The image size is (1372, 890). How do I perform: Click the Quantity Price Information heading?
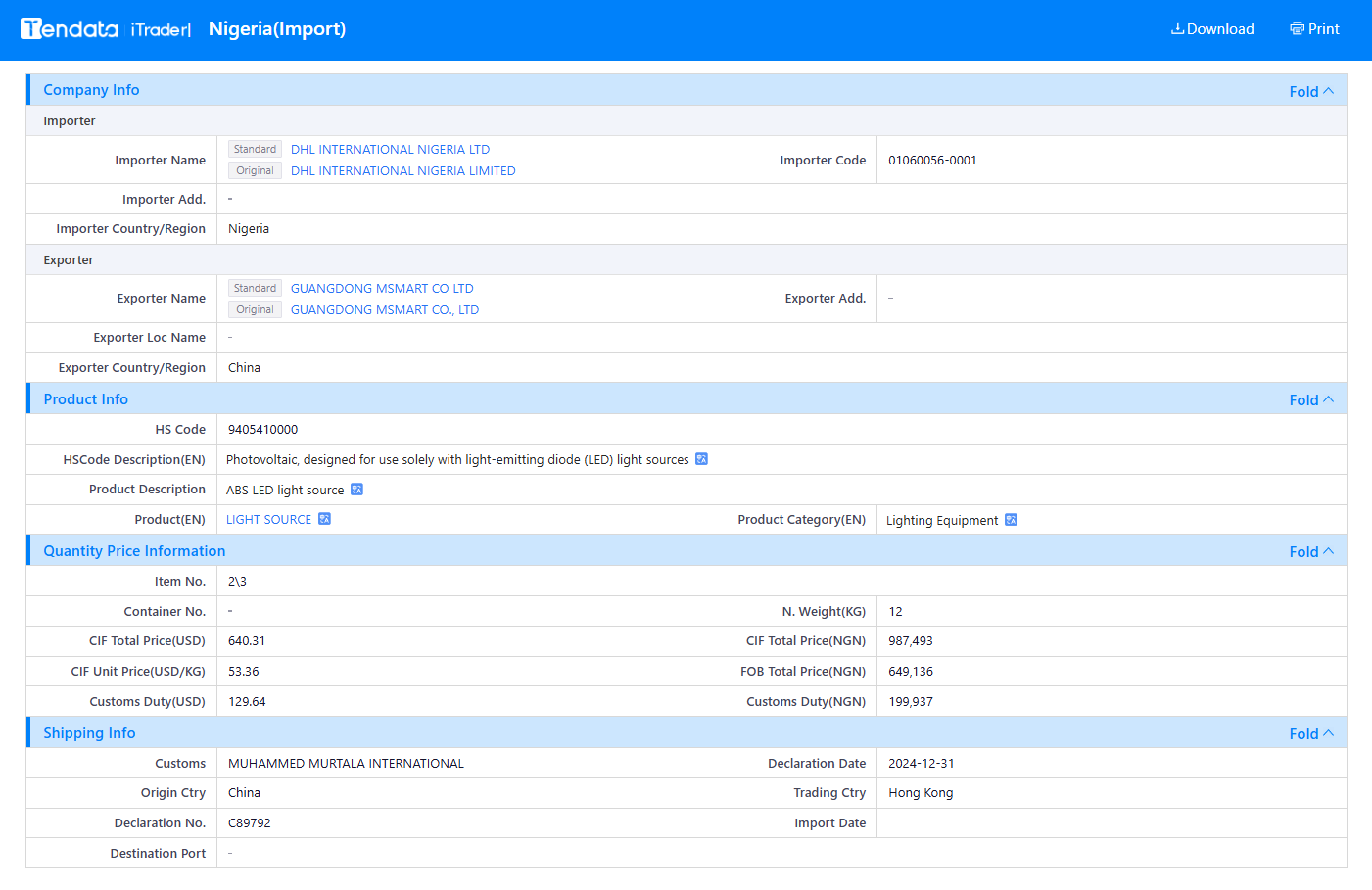[x=134, y=551]
